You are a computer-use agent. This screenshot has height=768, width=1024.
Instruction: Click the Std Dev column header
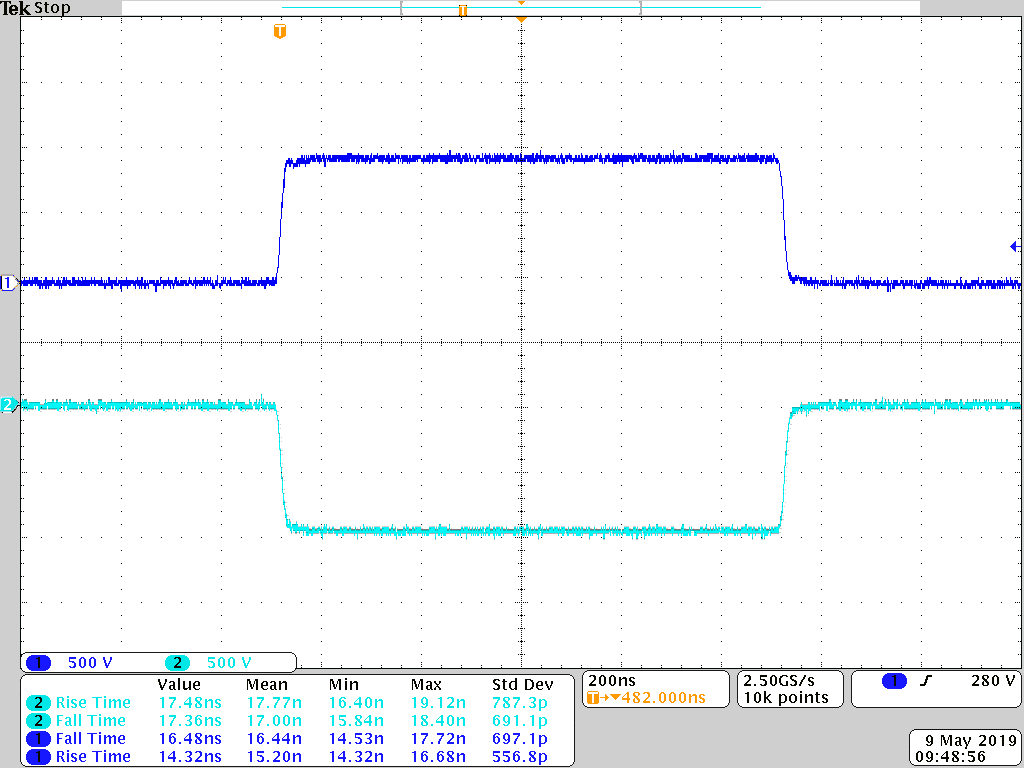[522, 685]
